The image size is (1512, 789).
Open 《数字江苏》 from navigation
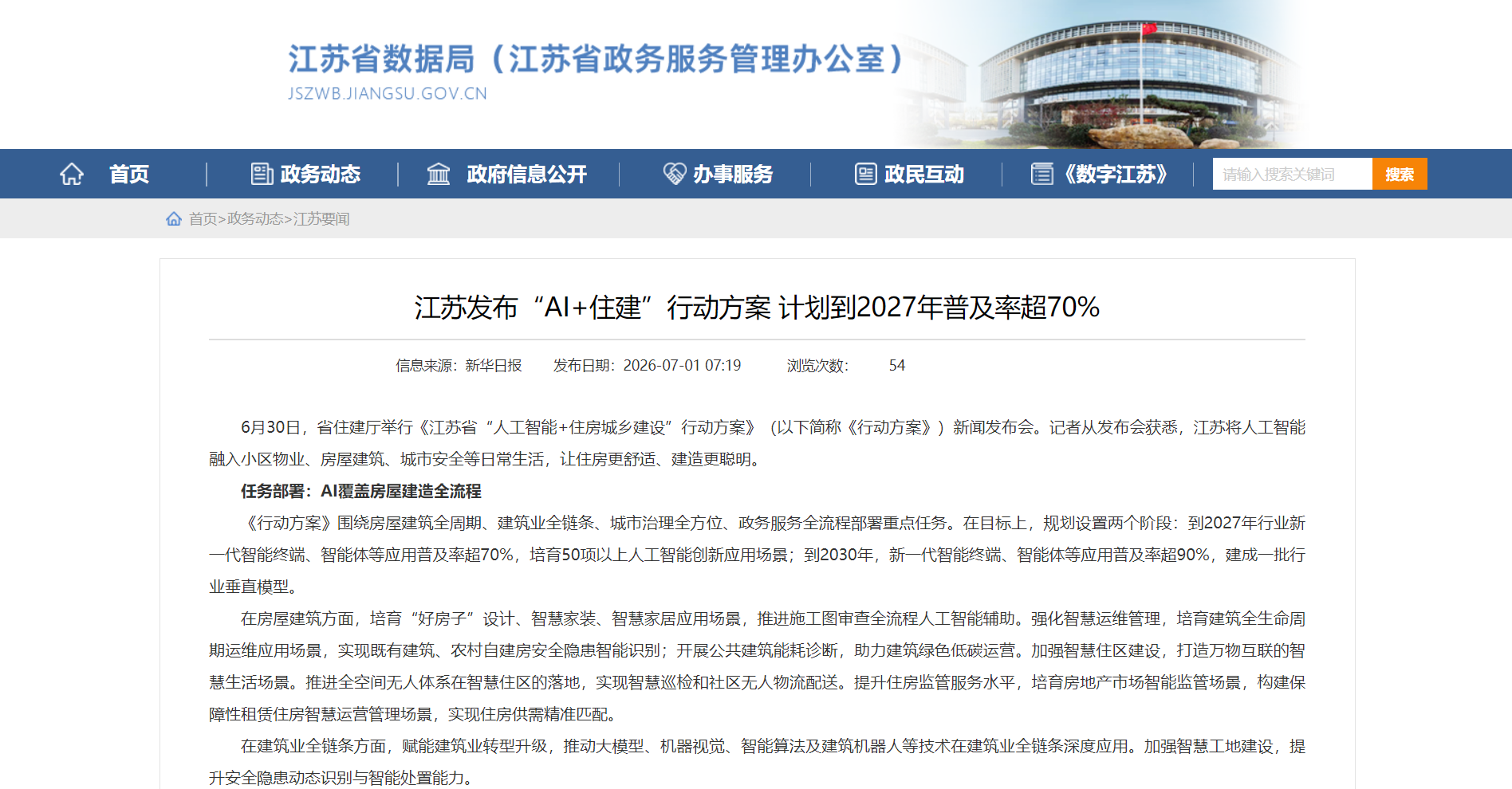(x=1116, y=174)
